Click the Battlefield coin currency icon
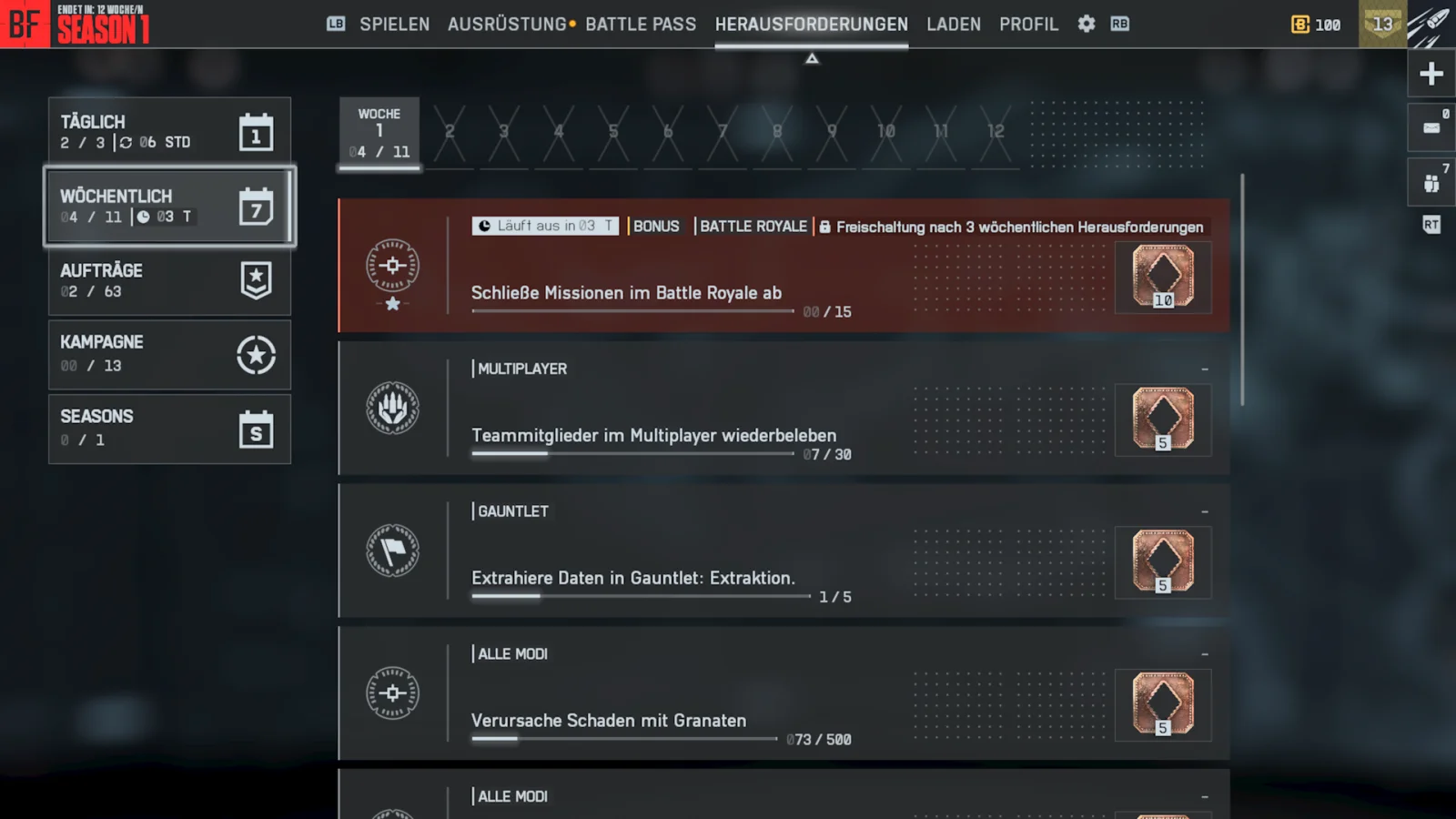Screen dimensions: 1456x819 point(1300,25)
